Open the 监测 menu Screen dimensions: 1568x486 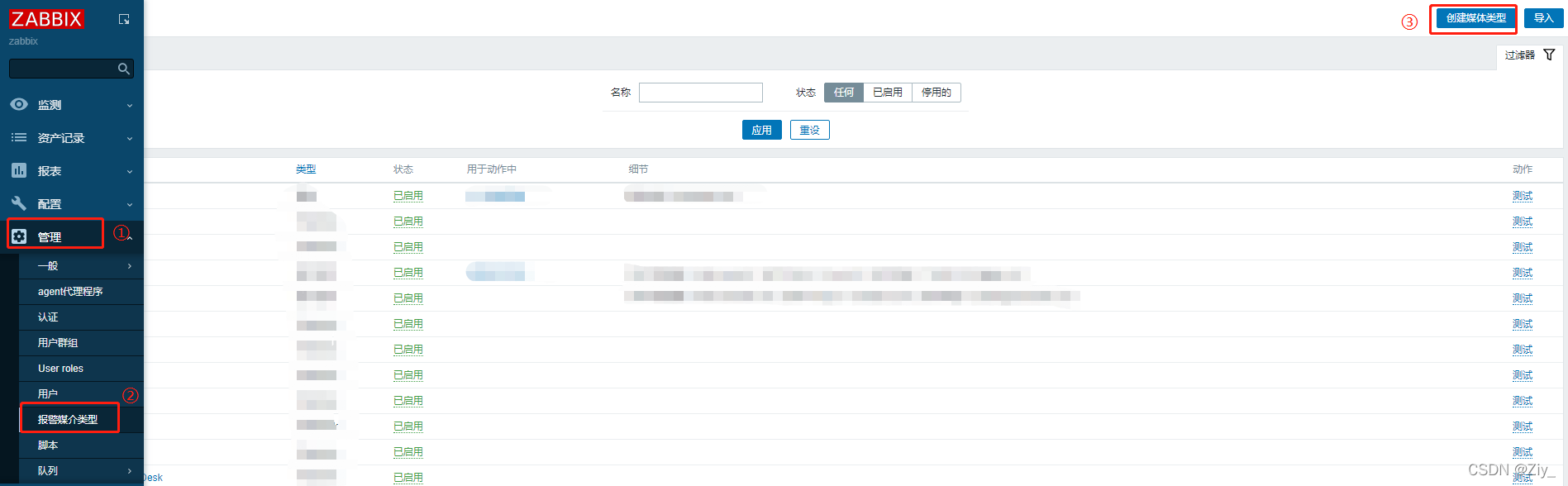(x=50, y=105)
